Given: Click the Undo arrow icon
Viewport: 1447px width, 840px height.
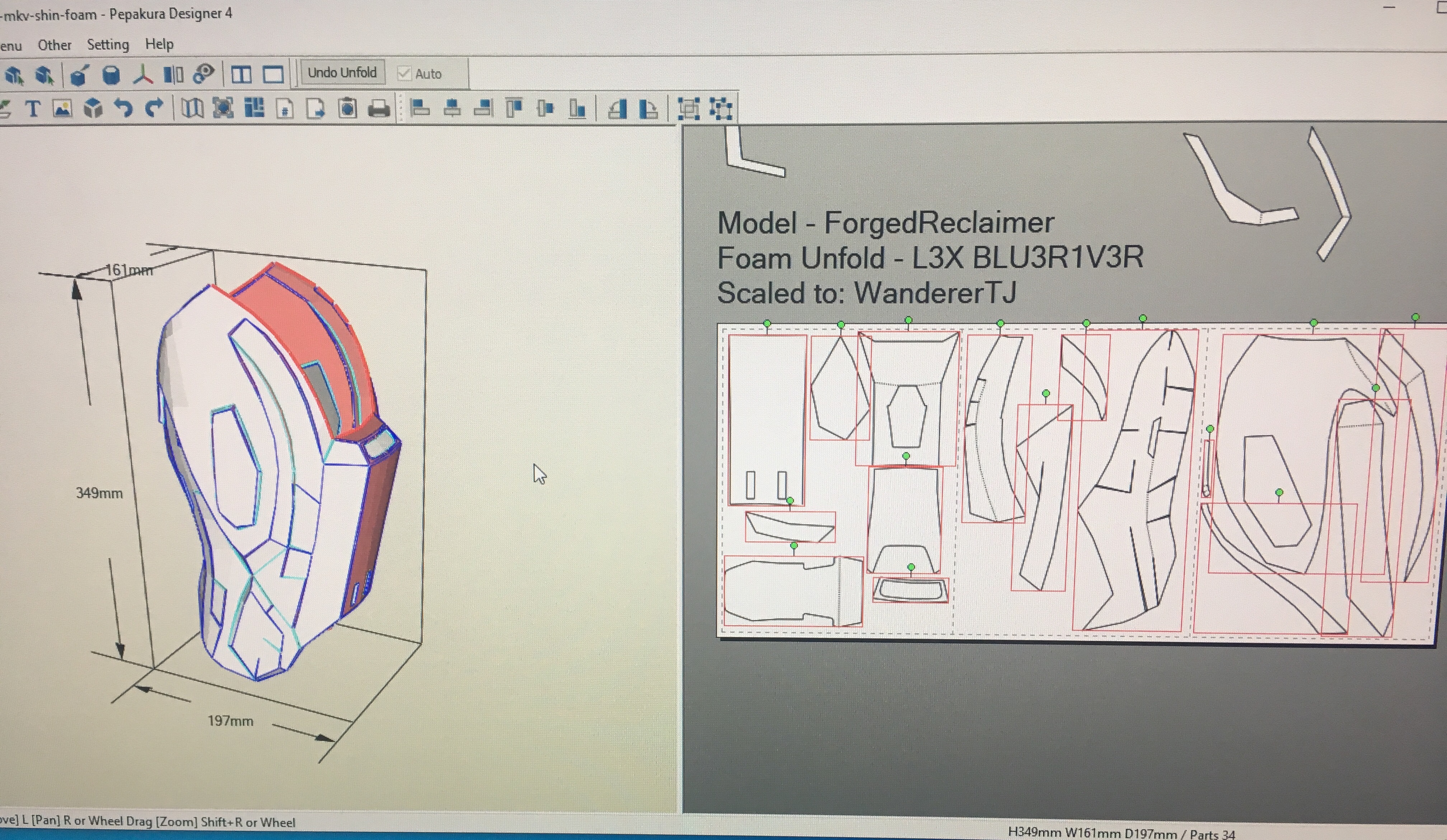Looking at the screenshot, I should (123, 108).
